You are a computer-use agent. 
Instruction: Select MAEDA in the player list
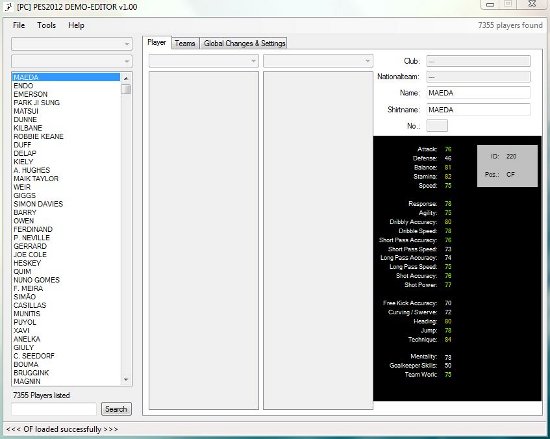click(66, 77)
